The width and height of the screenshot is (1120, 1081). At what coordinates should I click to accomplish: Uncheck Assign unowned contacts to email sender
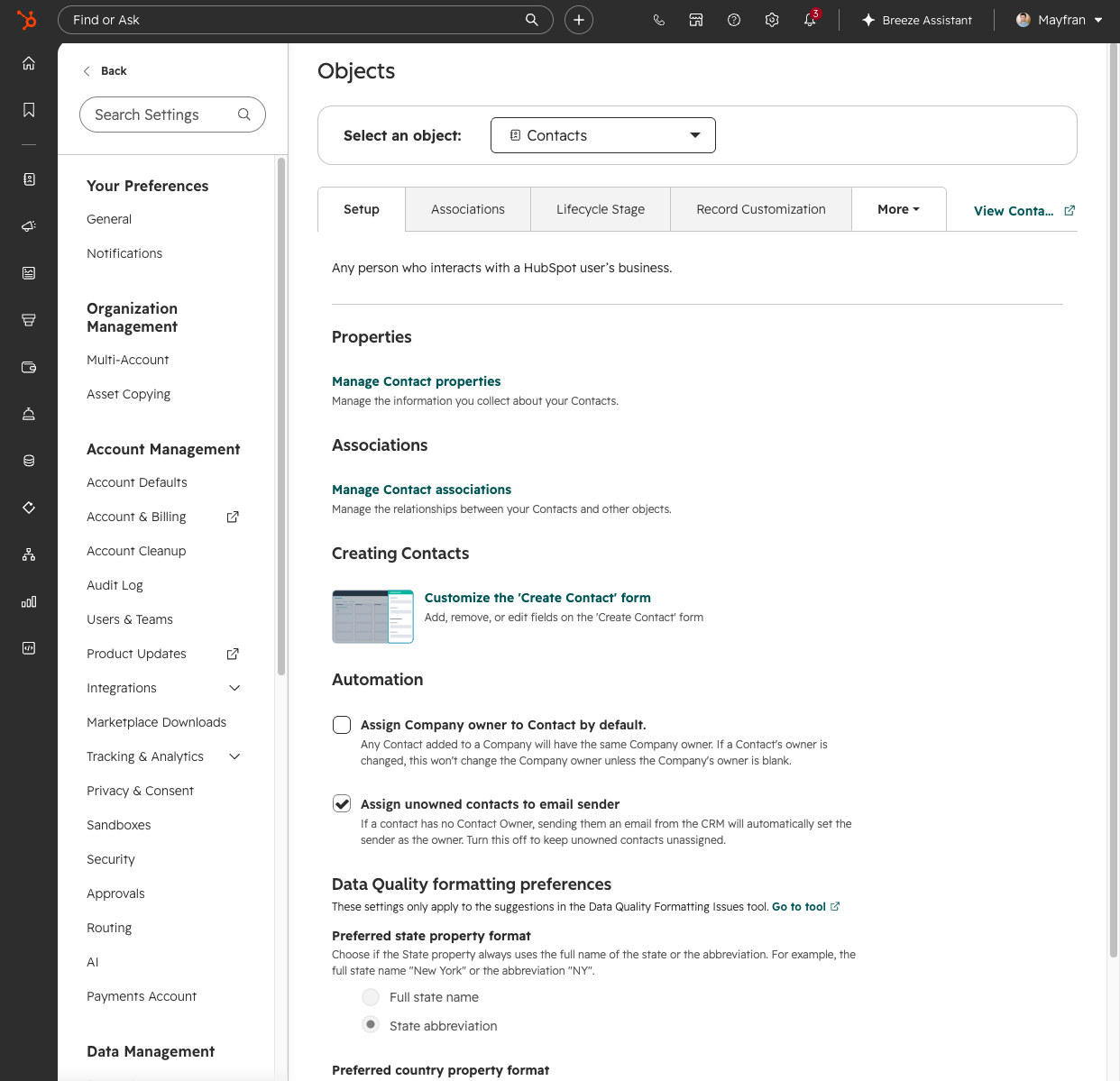click(x=342, y=803)
